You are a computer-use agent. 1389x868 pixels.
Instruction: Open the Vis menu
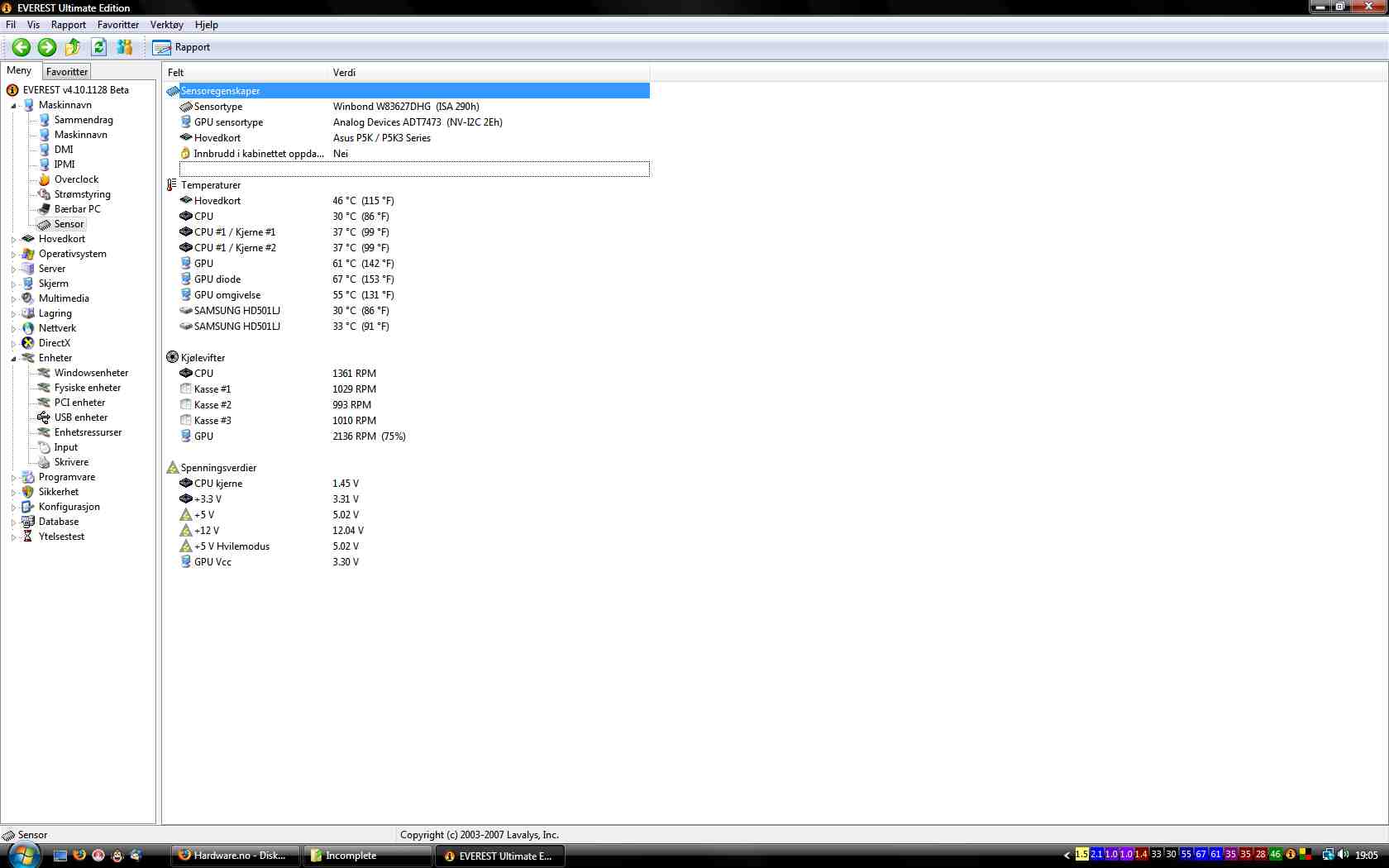[33, 25]
